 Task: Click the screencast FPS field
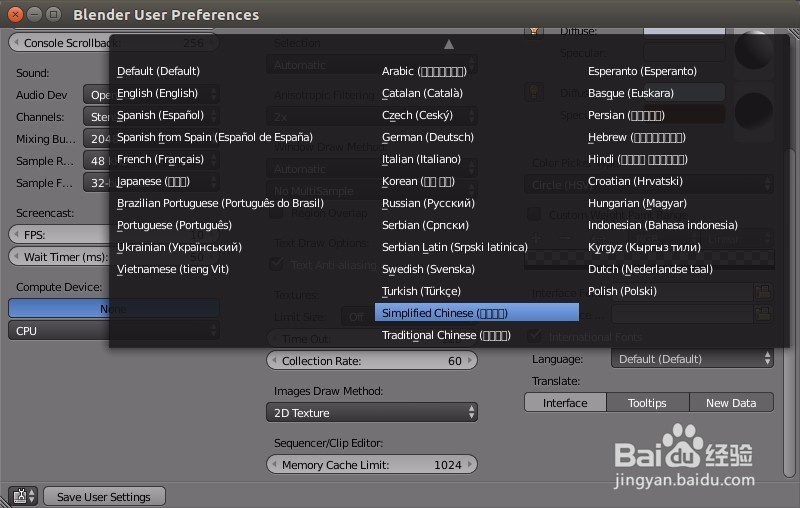114,235
